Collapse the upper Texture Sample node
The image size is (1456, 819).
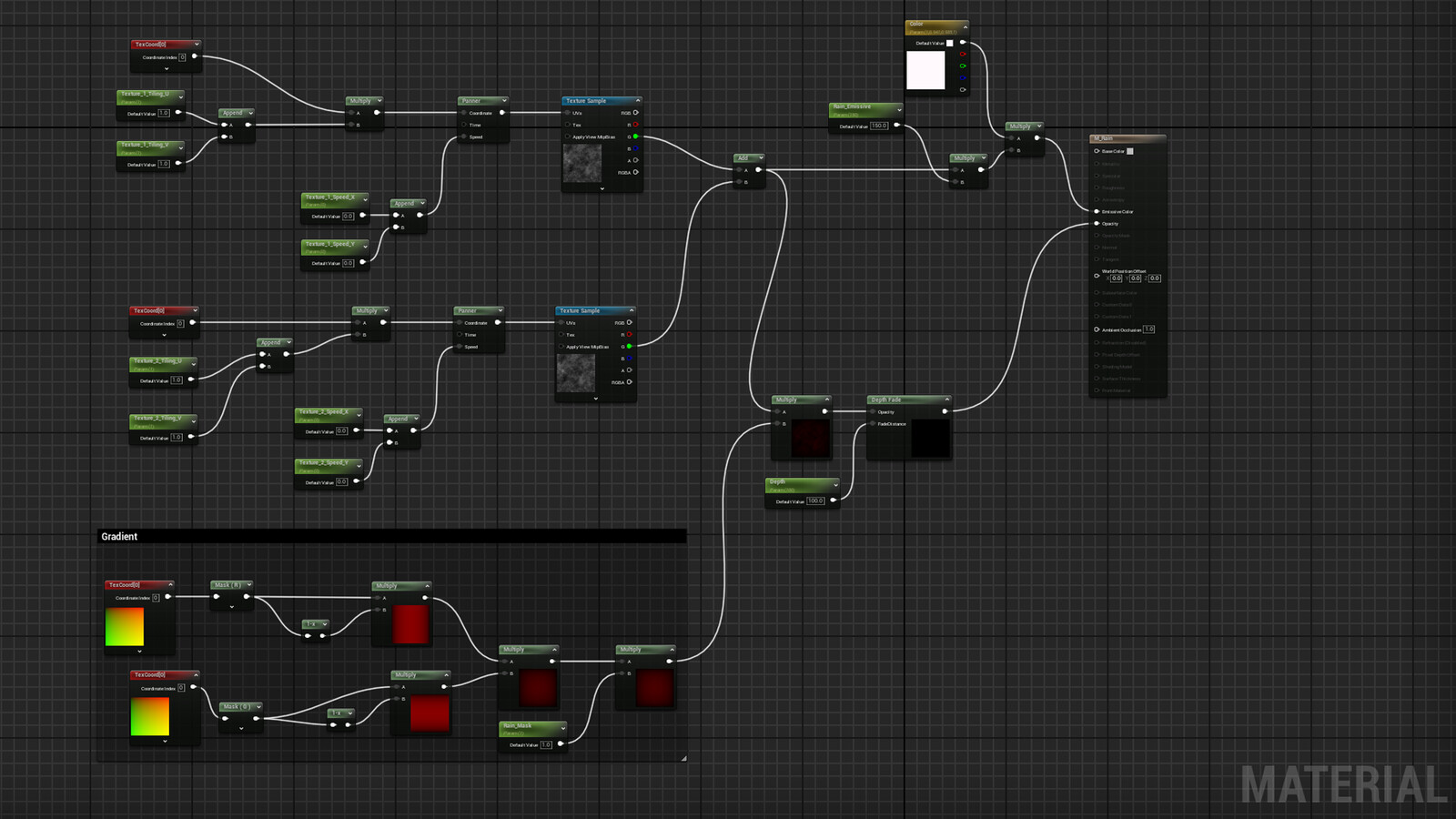pos(638,101)
